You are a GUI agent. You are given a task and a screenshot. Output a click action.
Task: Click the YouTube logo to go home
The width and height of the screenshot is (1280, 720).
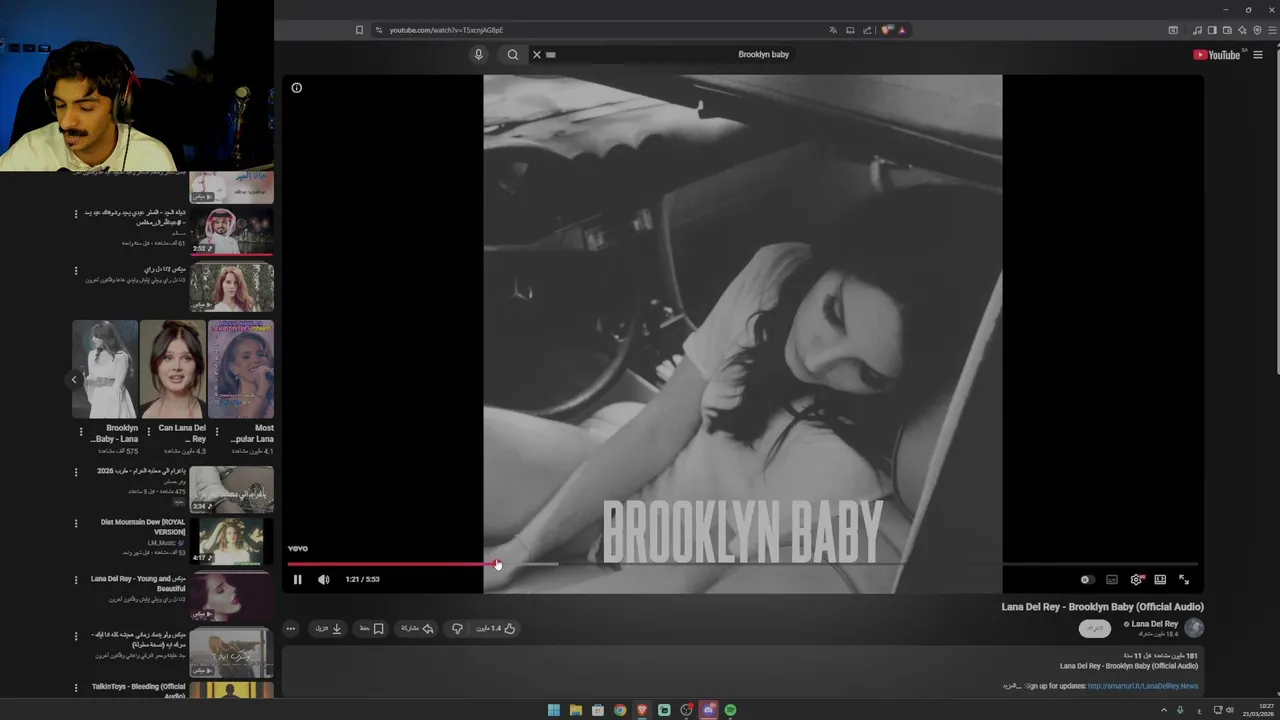coord(1216,55)
